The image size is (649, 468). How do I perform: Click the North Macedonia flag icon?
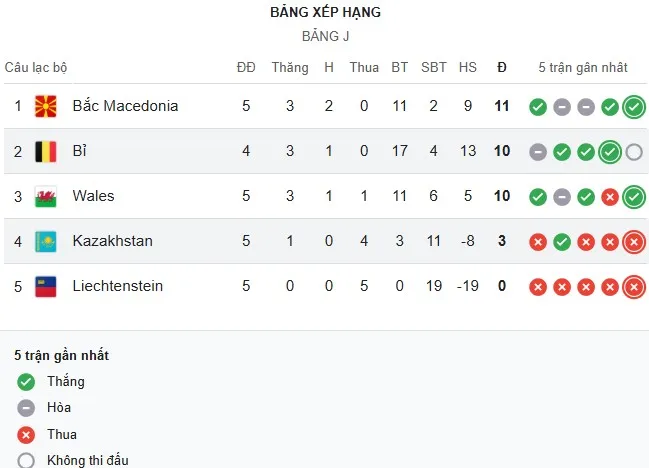point(45,106)
